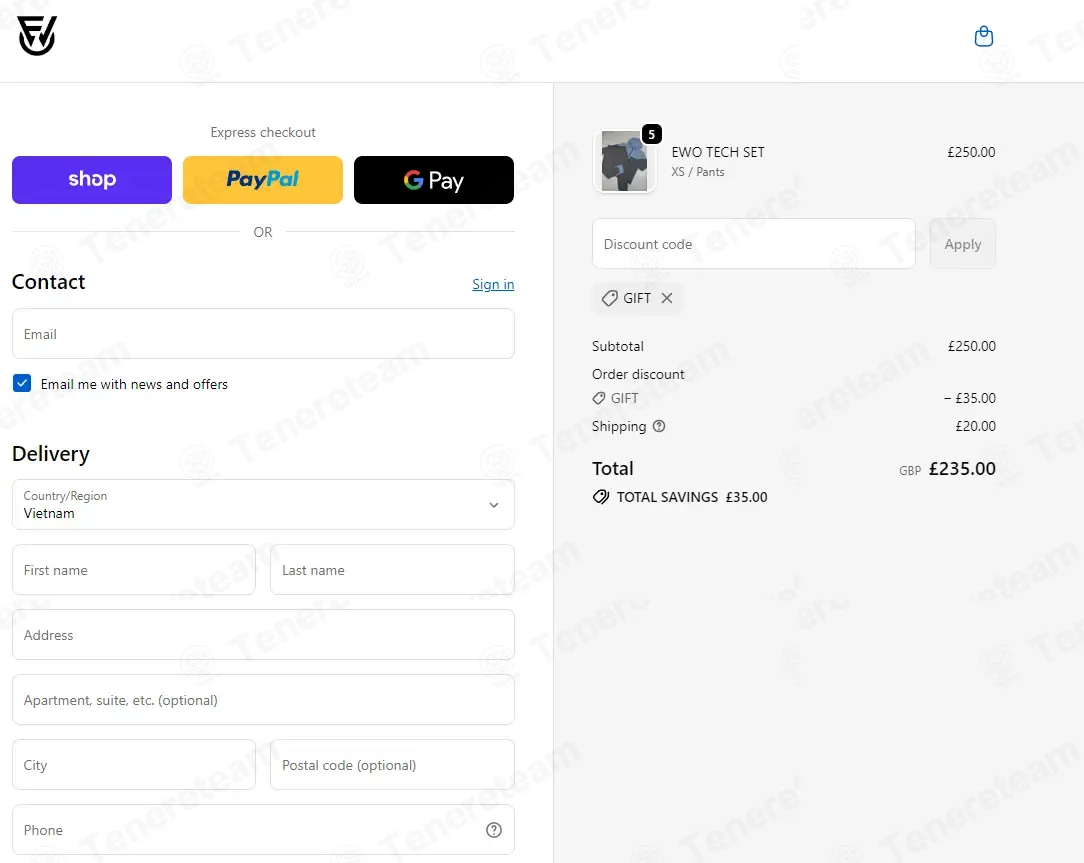Click the Total Savings tag icon

[x=601, y=497]
